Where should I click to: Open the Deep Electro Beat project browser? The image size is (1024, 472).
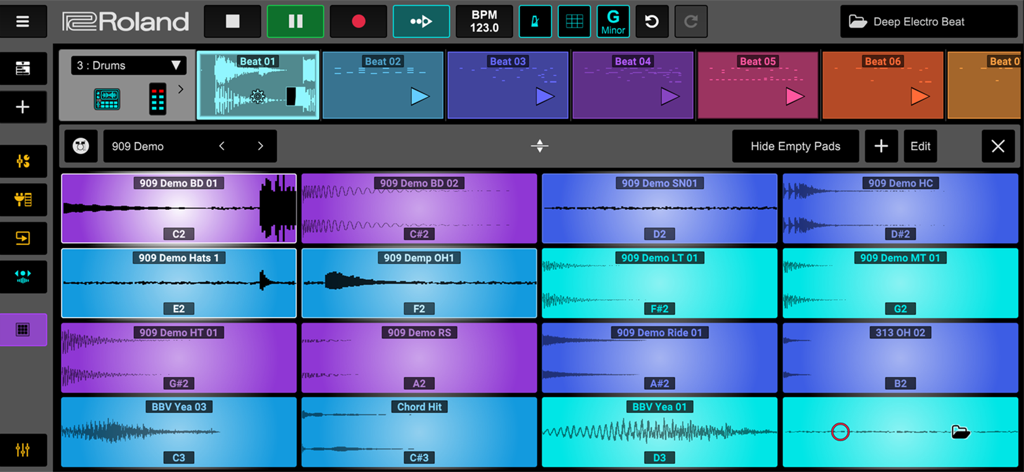929,22
